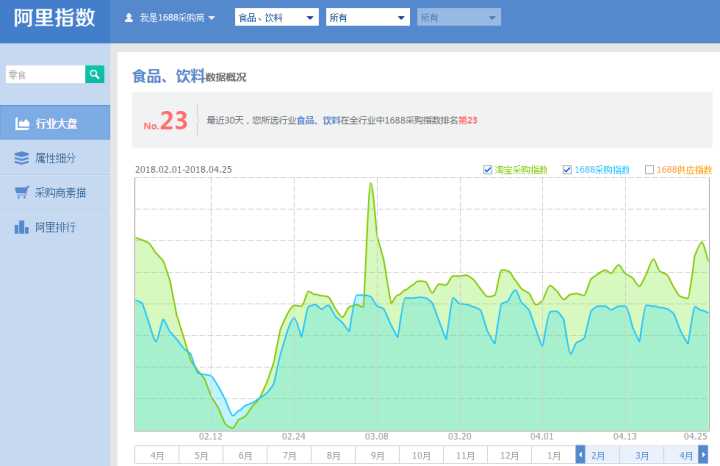The width and height of the screenshot is (720, 466).
Task: Select 9月 on the bottom timeline
Action: [377, 455]
